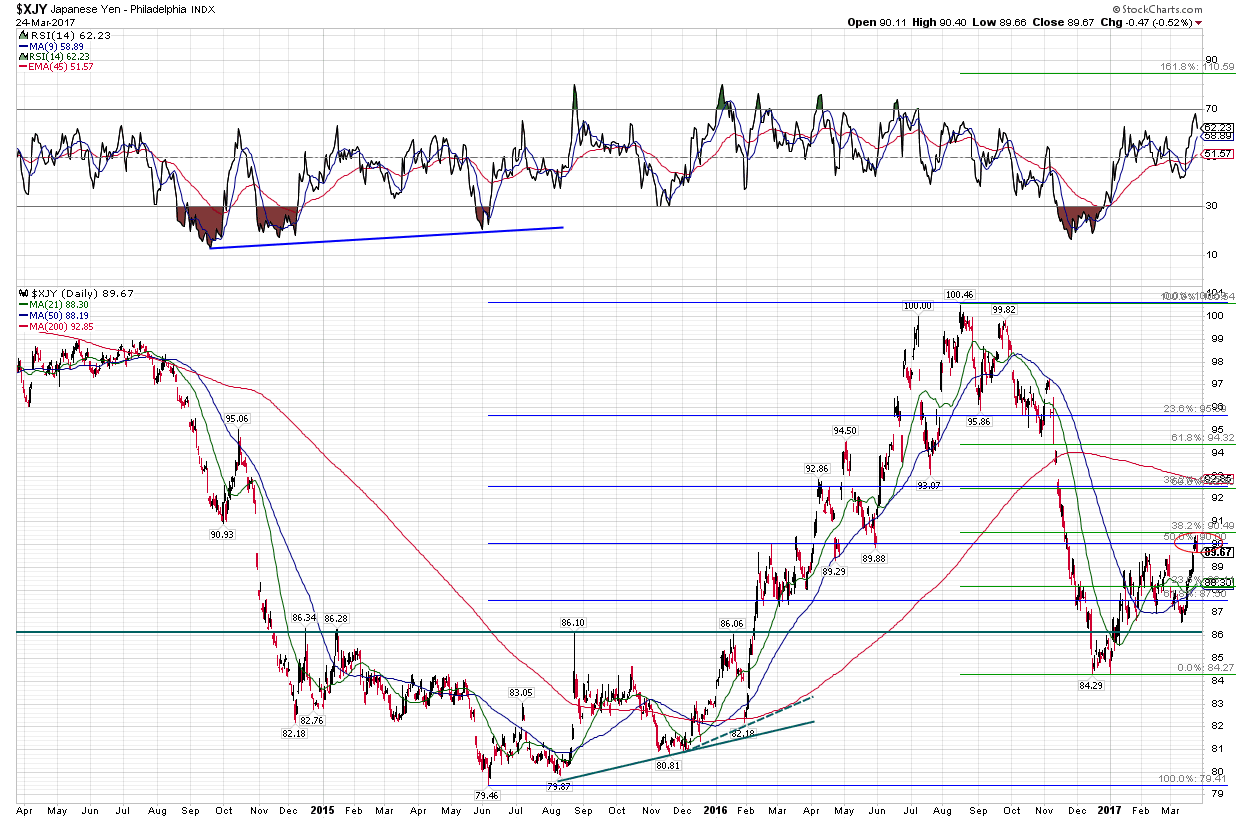
Task: Select the red MA(200) 92.85 legend entry
Action: click(x=58, y=327)
